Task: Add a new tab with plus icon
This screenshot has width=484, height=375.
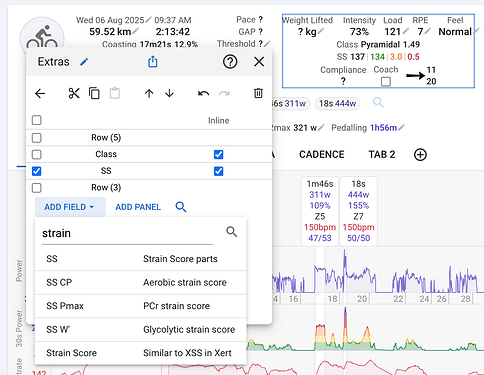Action: [420, 155]
